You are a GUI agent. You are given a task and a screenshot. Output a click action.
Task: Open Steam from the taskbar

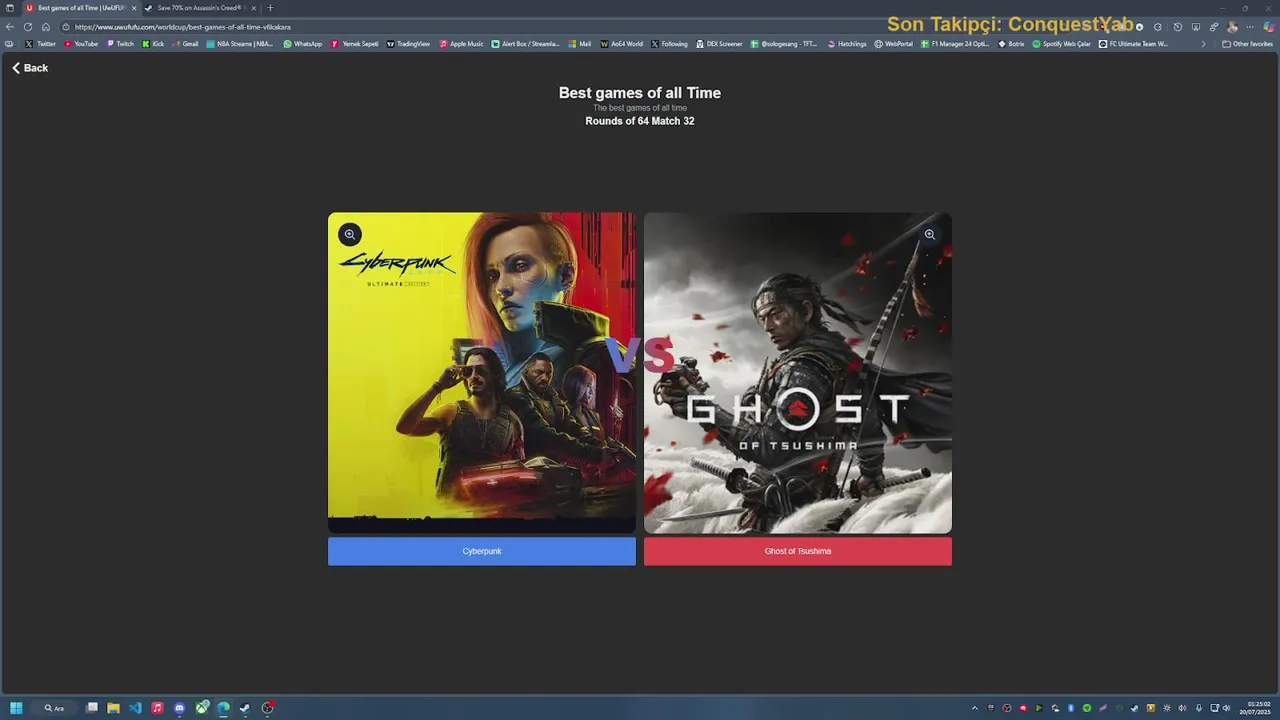coord(245,708)
